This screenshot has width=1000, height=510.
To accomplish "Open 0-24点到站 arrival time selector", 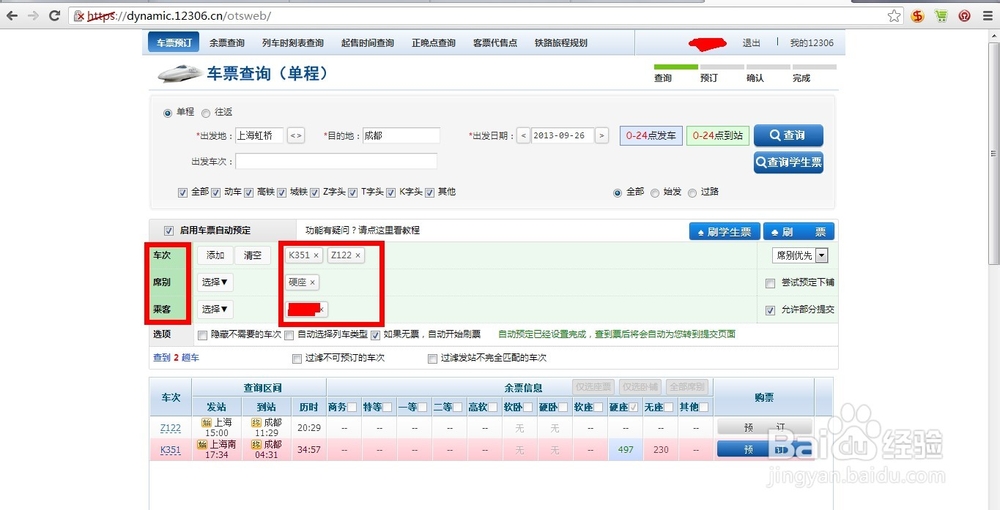I will [x=717, y=136].
